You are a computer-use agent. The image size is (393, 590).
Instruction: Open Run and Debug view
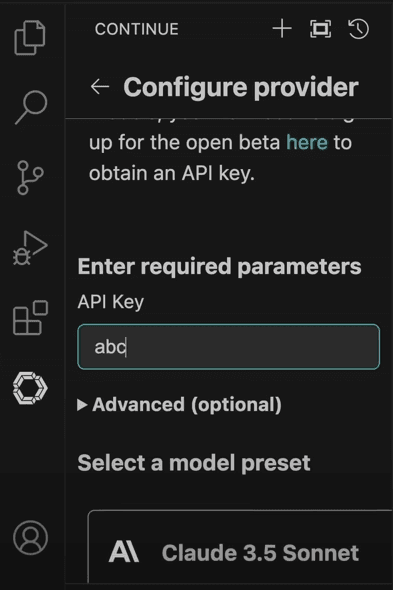click(30, 248)
